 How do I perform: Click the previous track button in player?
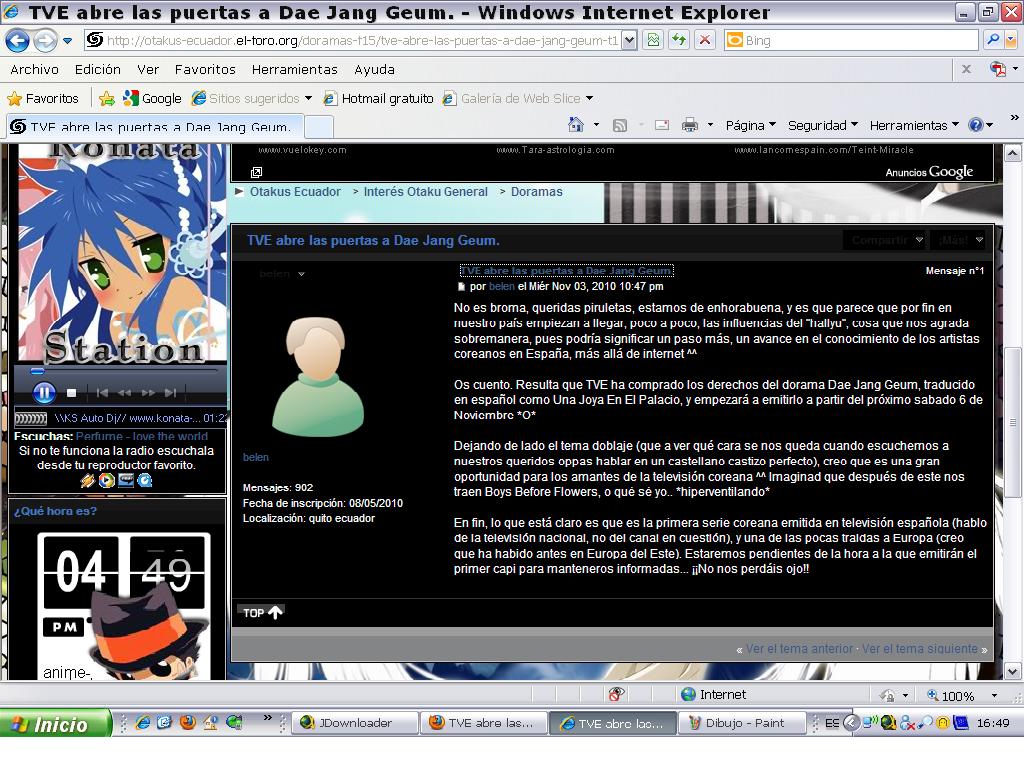pyautogui.click(x=102, y=393)
